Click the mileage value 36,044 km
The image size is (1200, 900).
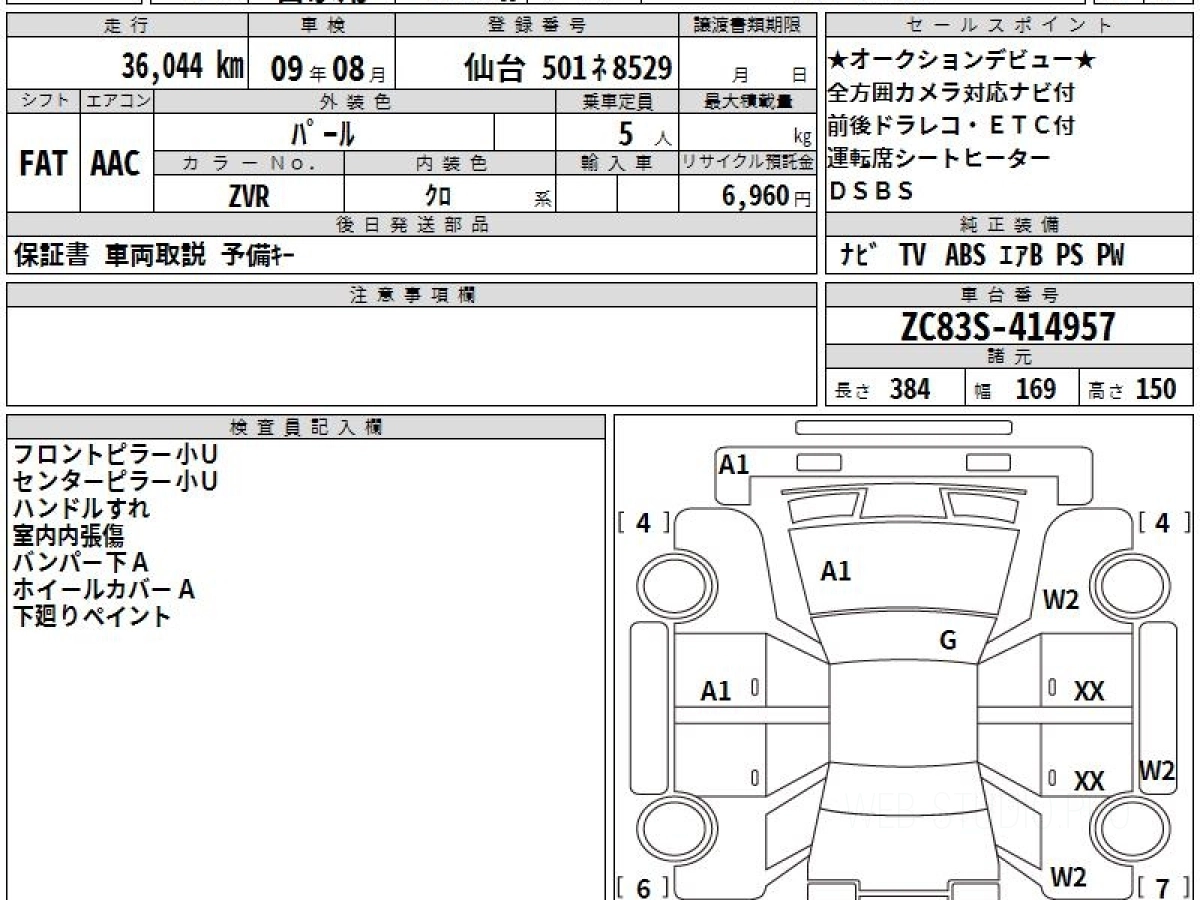(x=182, y=67)
